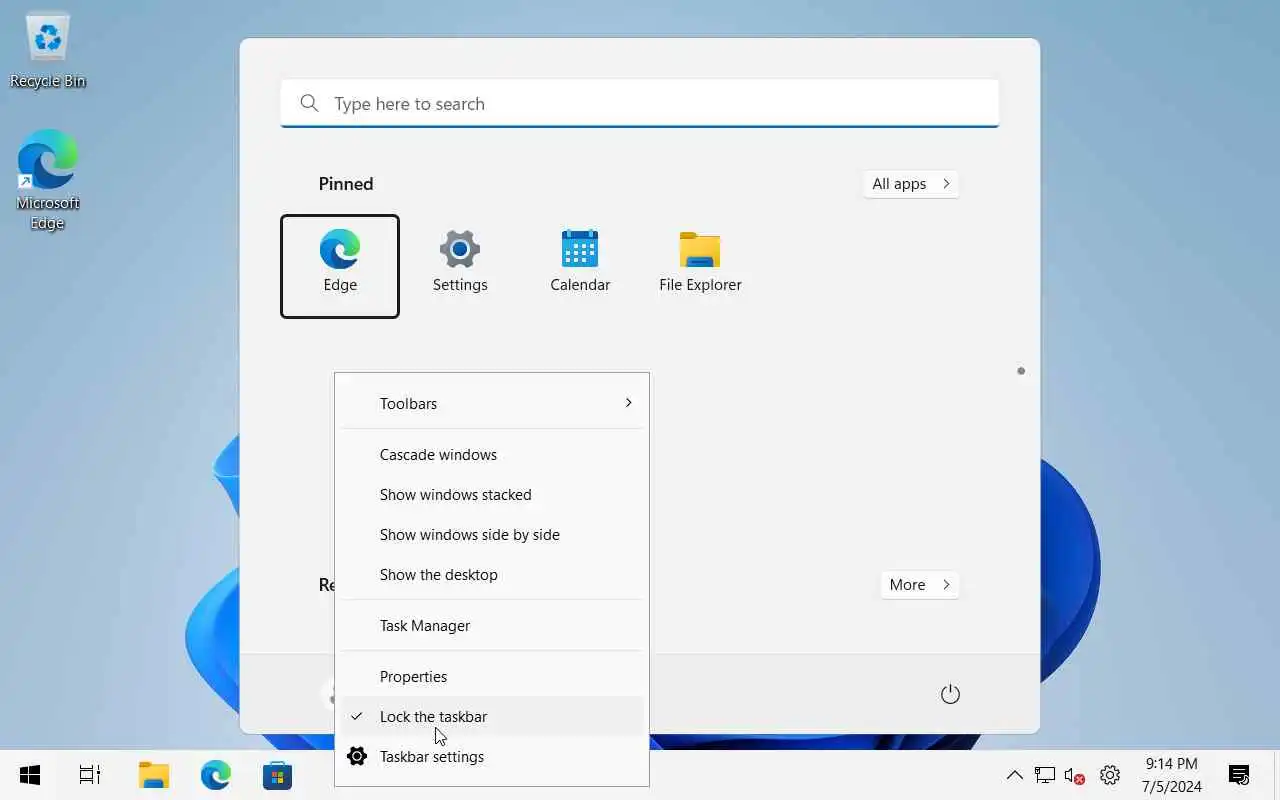Click the Windows Start button

[x=30, y=775]
